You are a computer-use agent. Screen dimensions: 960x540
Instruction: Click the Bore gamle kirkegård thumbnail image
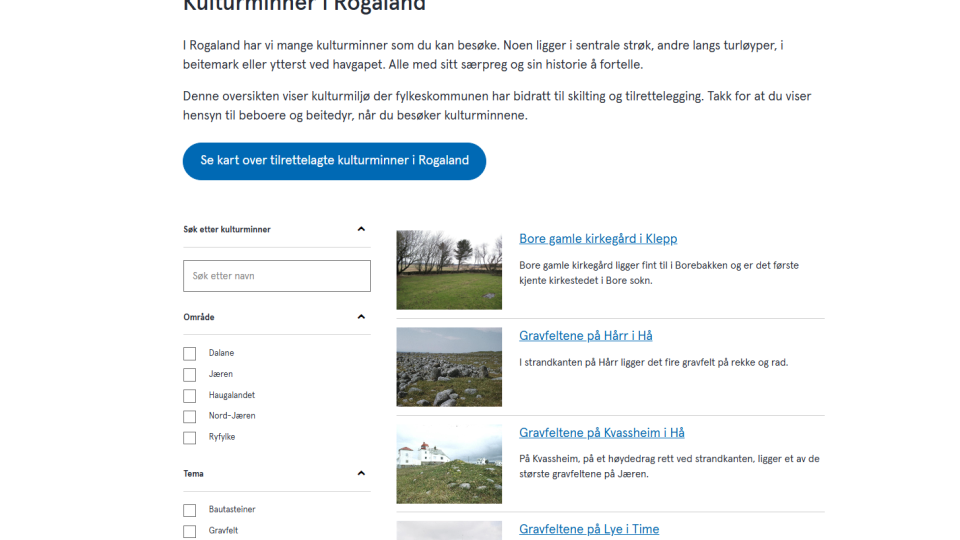tap(449, 270)
